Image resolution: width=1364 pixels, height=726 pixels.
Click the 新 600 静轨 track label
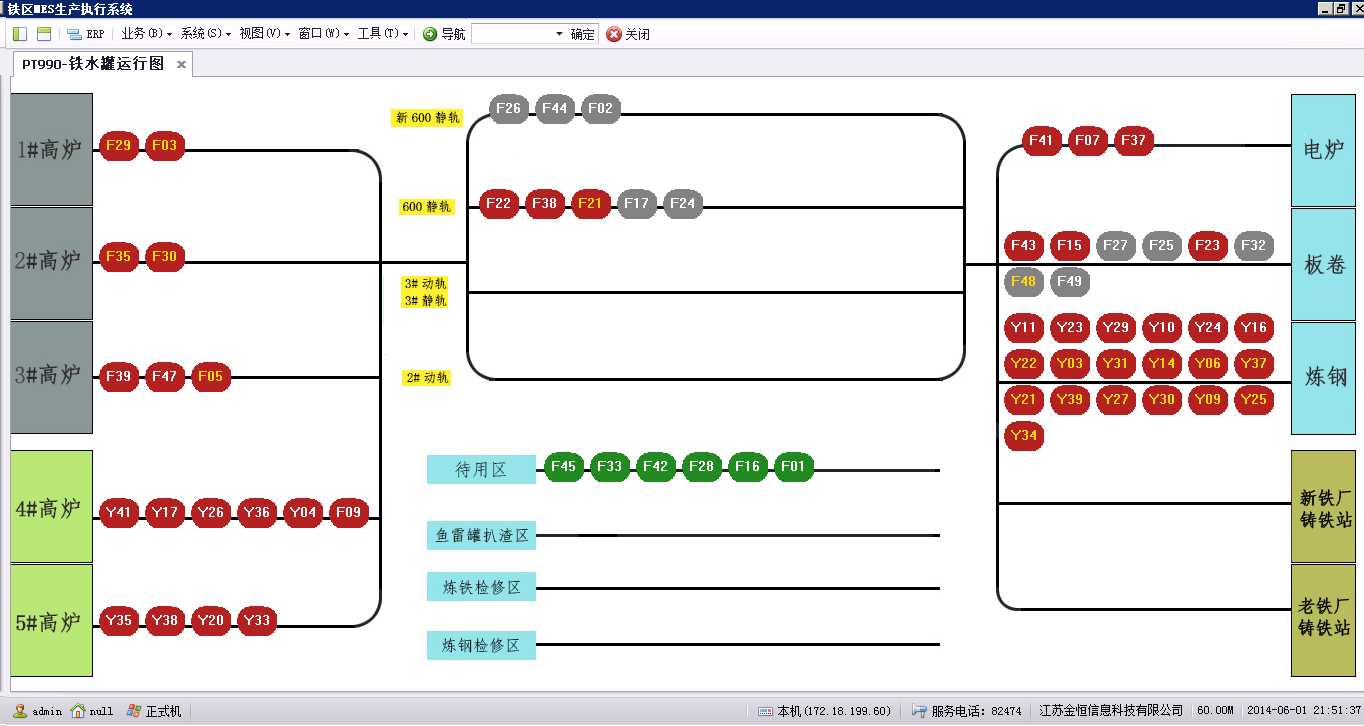tap(427, 117)
